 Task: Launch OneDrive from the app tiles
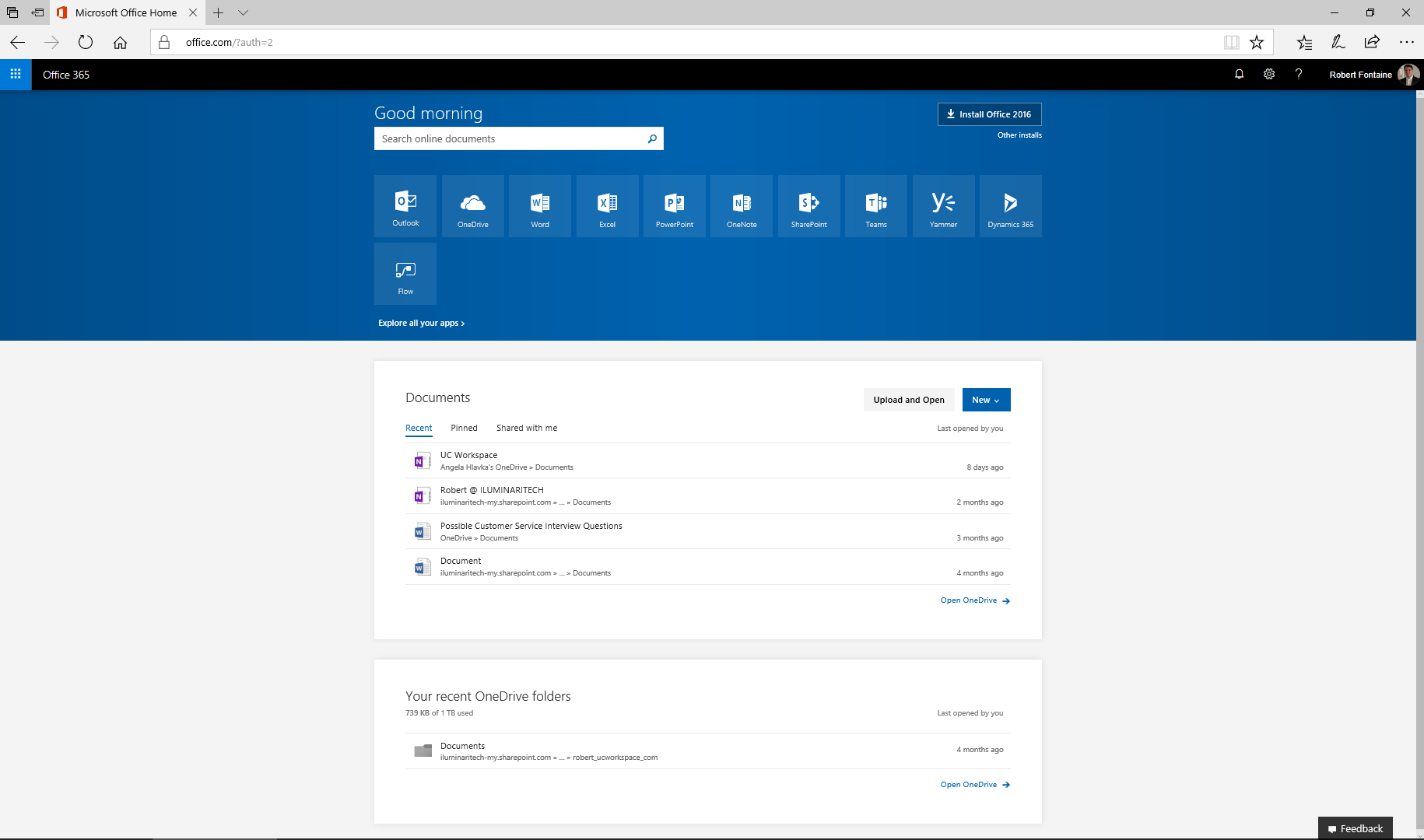472,206
